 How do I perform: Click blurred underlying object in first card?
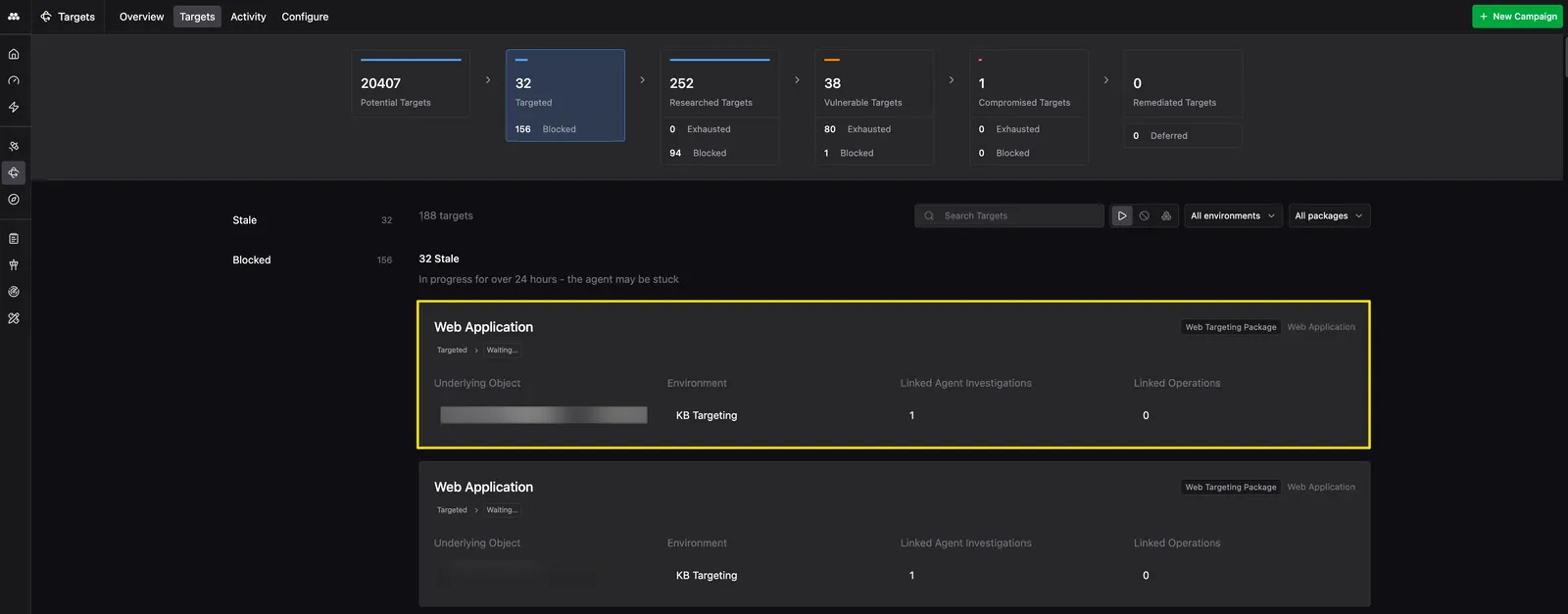click(x=544, y=415)
